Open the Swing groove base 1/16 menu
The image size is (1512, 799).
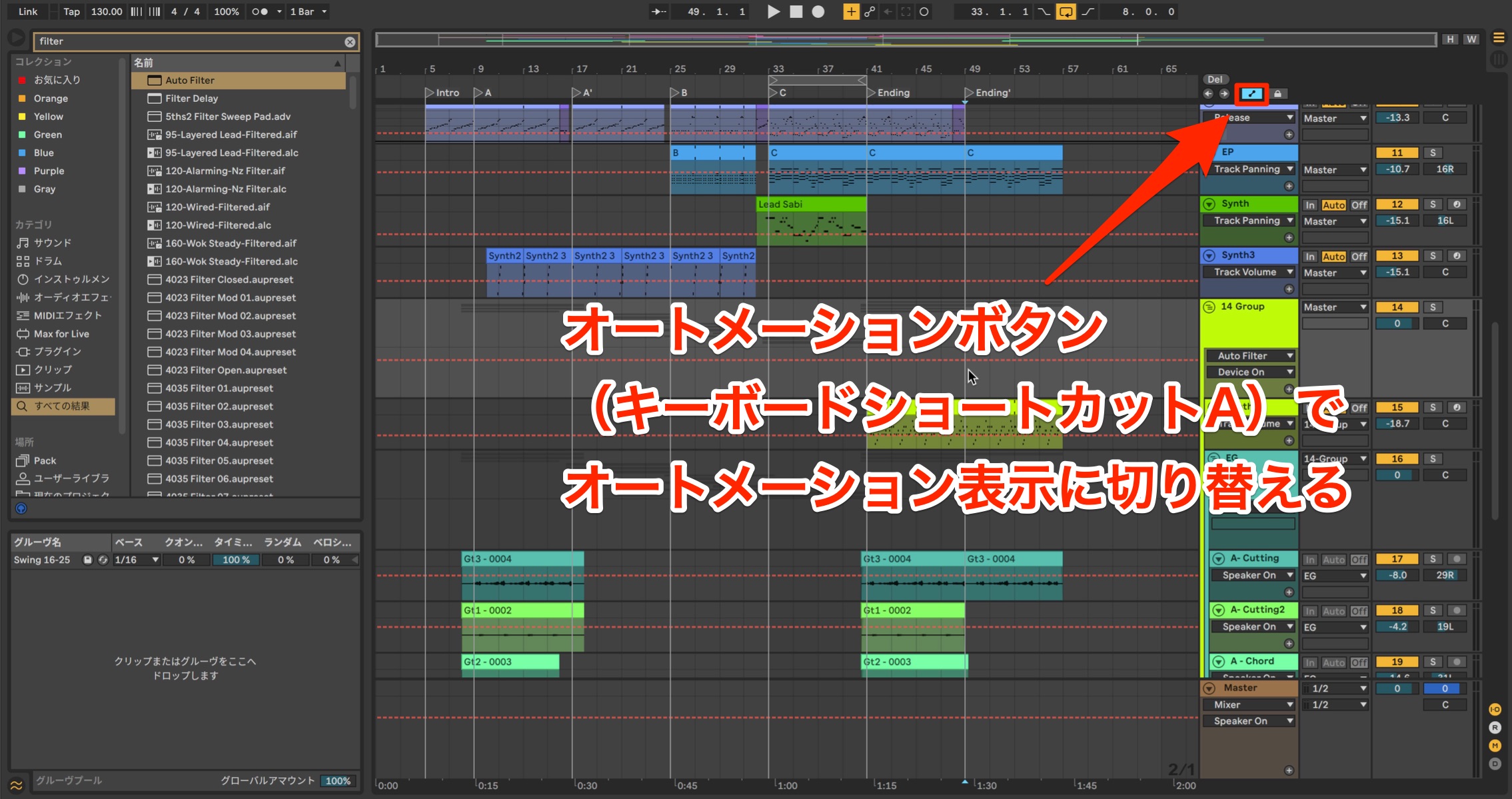point(137,560)
